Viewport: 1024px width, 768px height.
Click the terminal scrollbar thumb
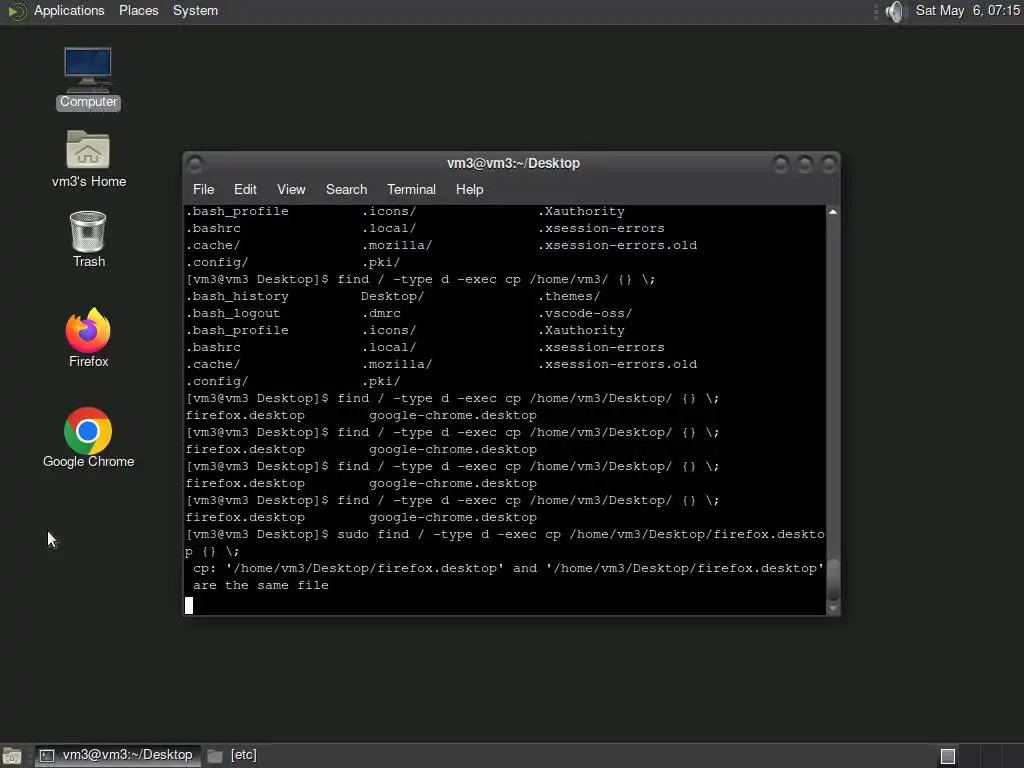pyautogui.click(x=833, y=580)
